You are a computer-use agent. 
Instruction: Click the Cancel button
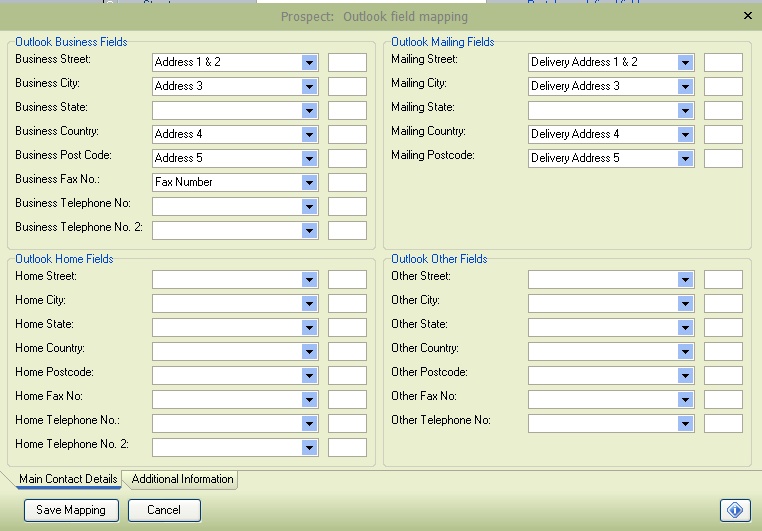(x=164, y=510)
